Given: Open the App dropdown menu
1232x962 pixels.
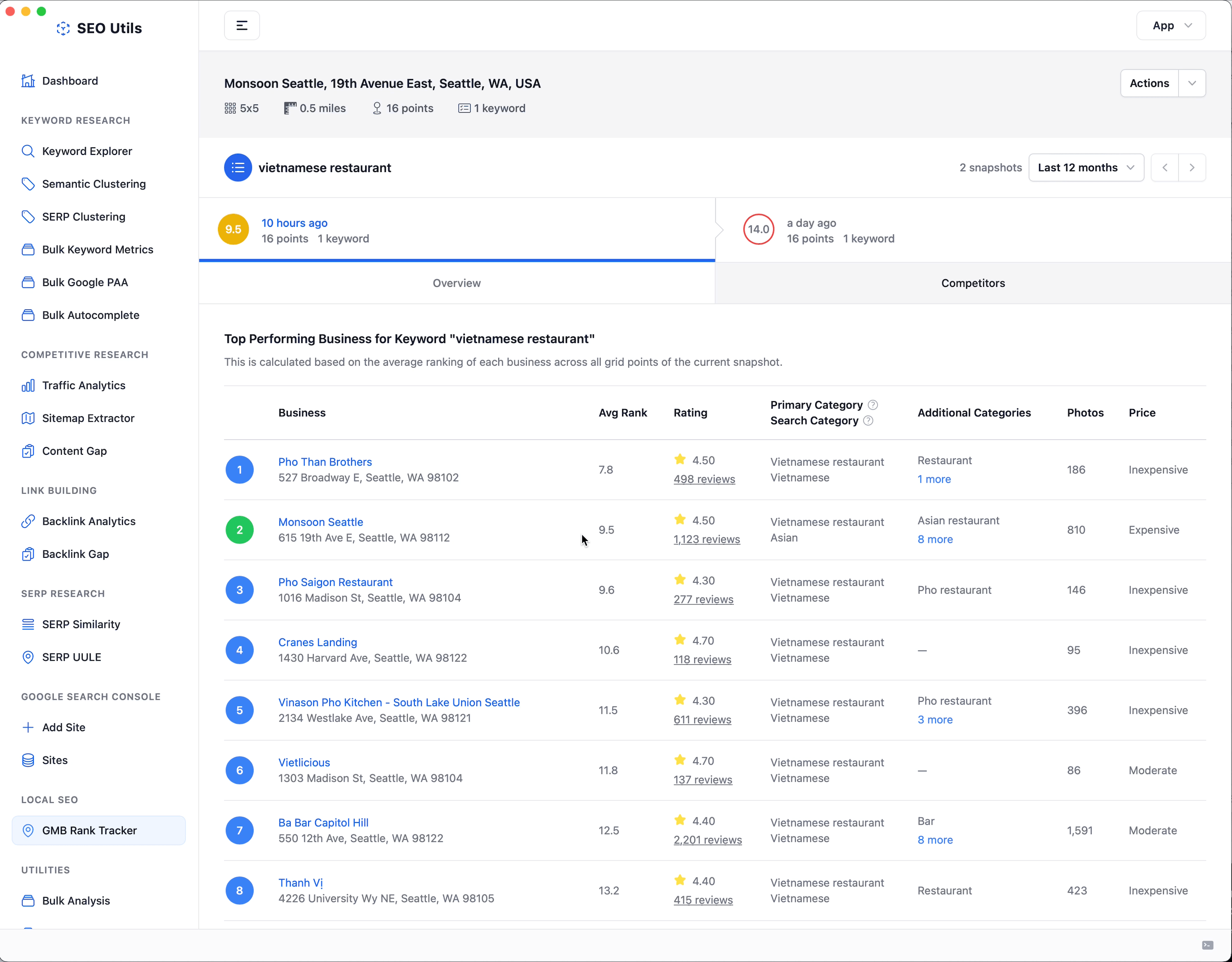Looking at the screenshot, I should click(1171, 25).
